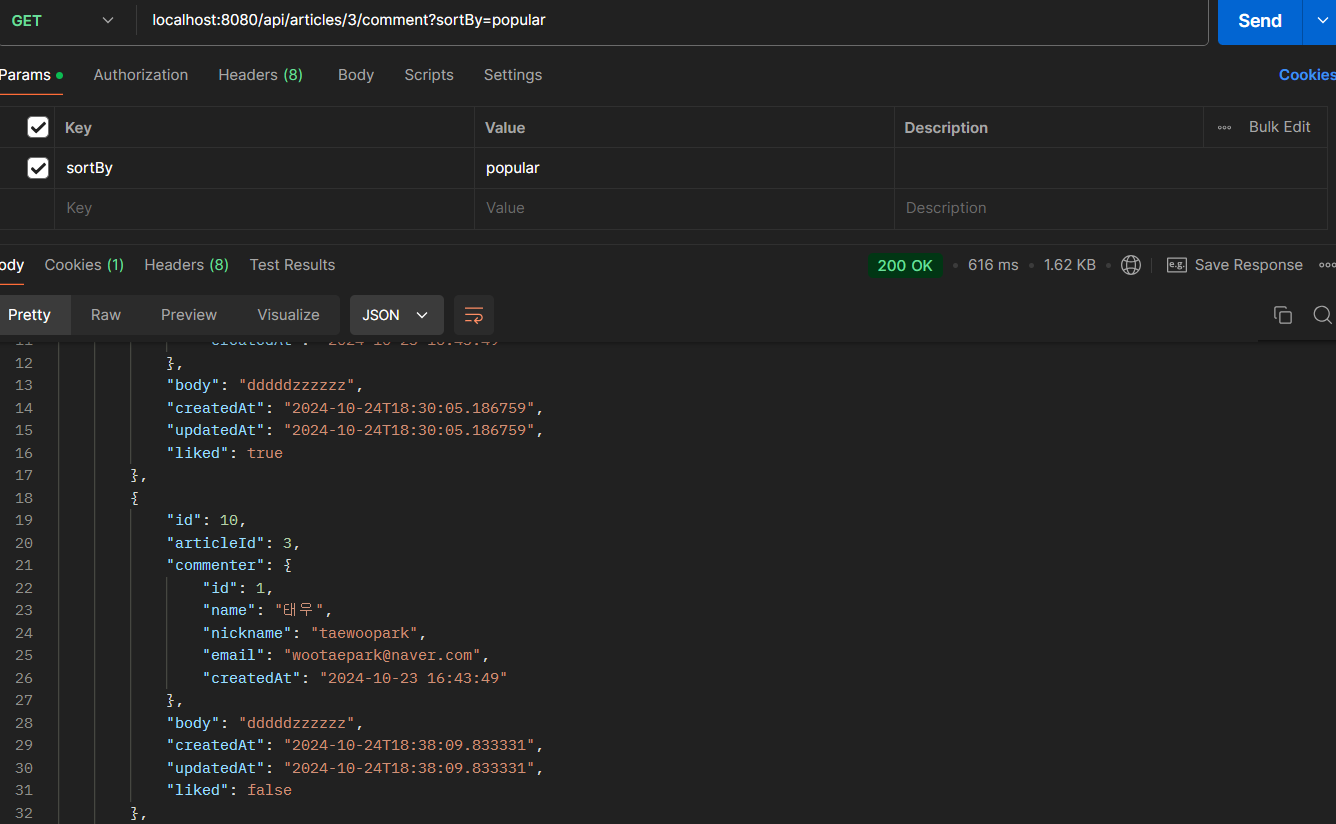This screenshot has height=824, width=1336.
Task: Switch to Test Results tab
Action: (x=292, y=265)
